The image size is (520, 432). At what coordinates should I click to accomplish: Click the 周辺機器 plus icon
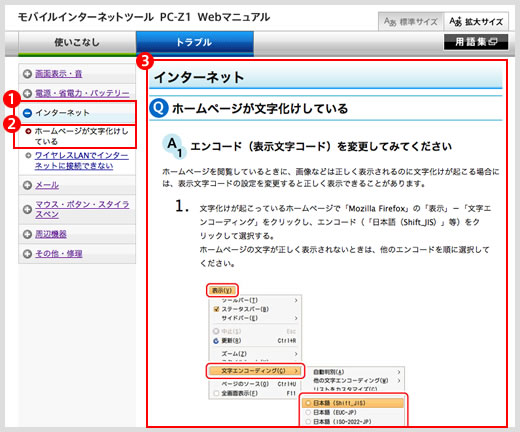(x=27, y=234)
